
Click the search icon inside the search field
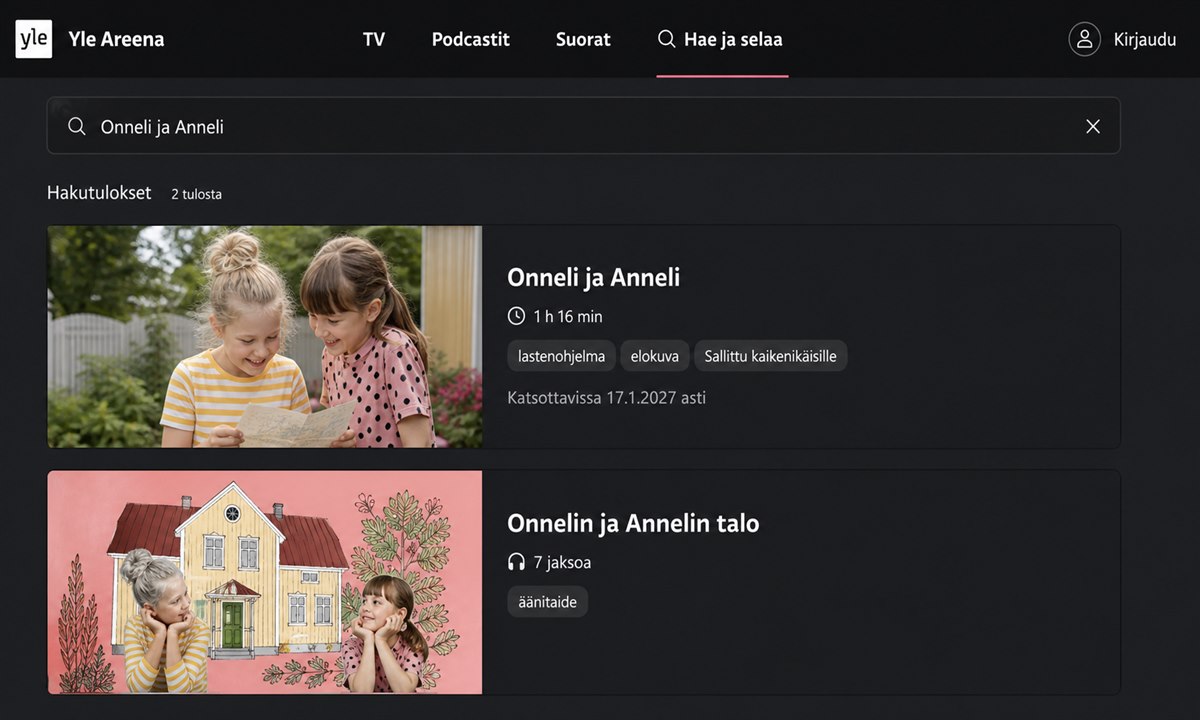pyautogui.click(x=76, y=127)
